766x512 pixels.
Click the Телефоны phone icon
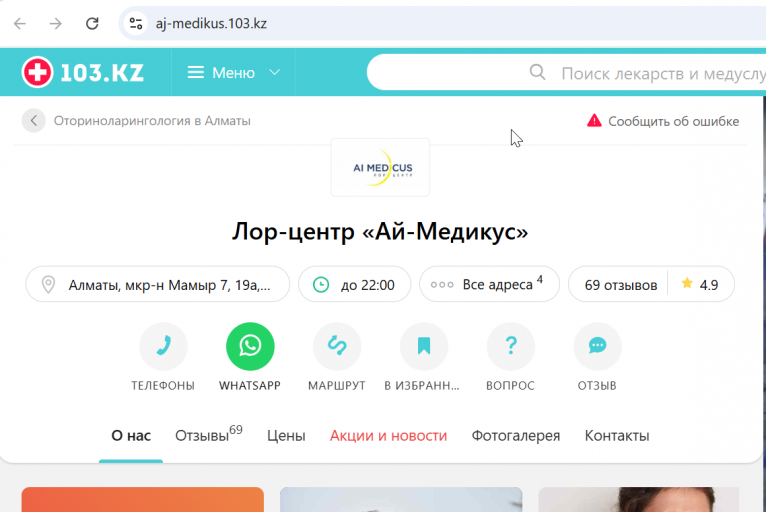click(163, 346)
